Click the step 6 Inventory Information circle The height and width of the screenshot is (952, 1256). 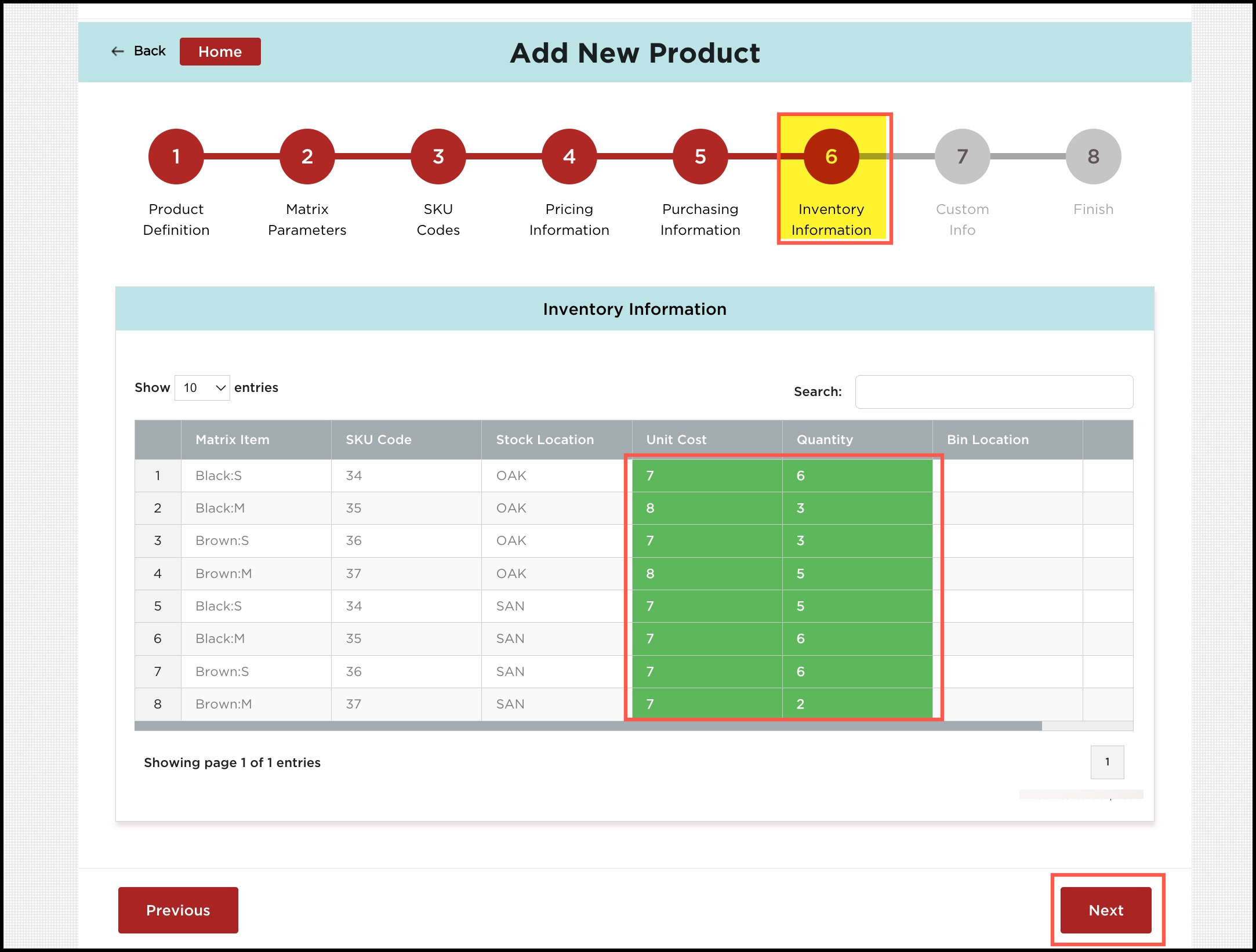tap(831, 157)
